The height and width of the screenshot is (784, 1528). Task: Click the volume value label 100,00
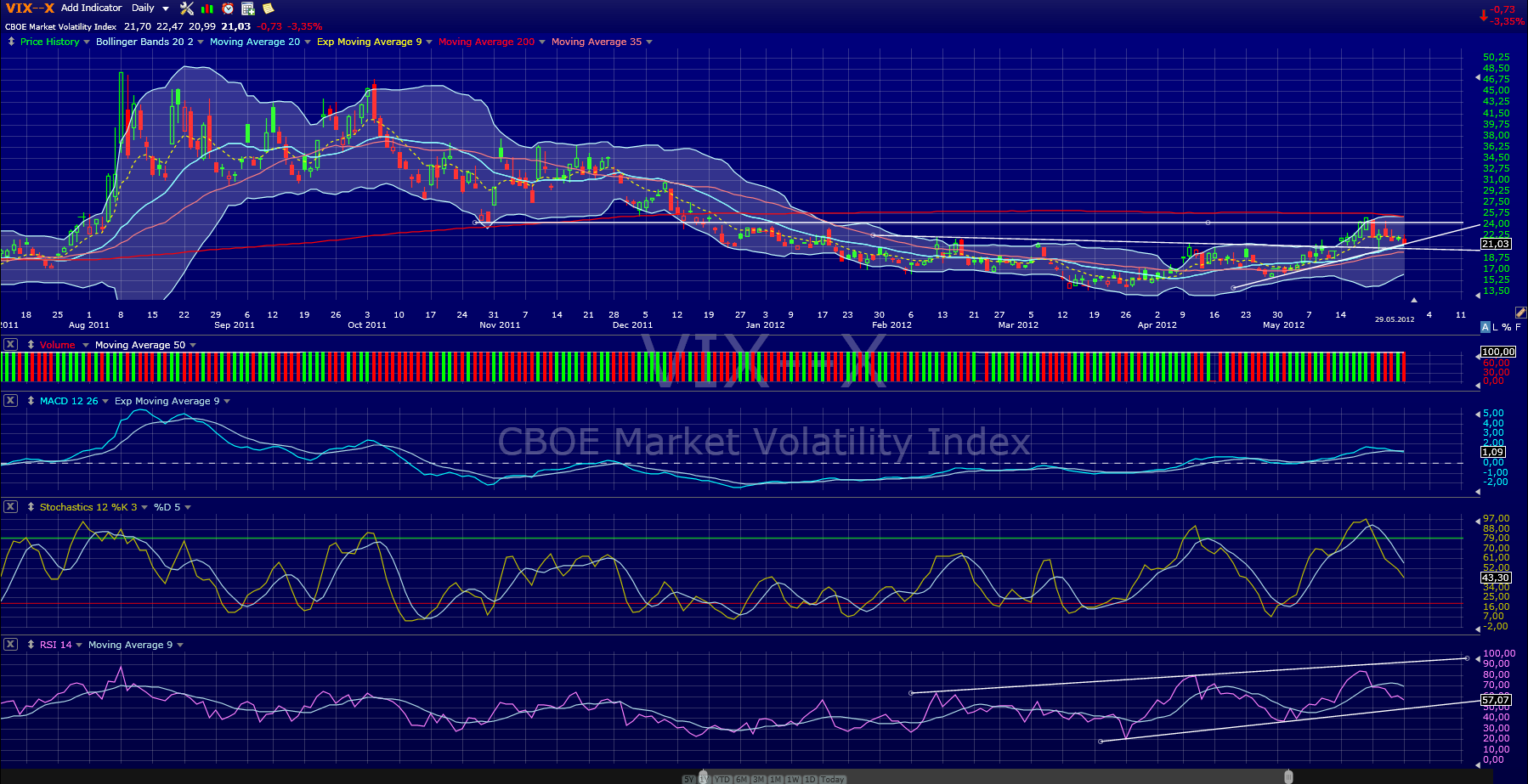tap(1498, 352)
